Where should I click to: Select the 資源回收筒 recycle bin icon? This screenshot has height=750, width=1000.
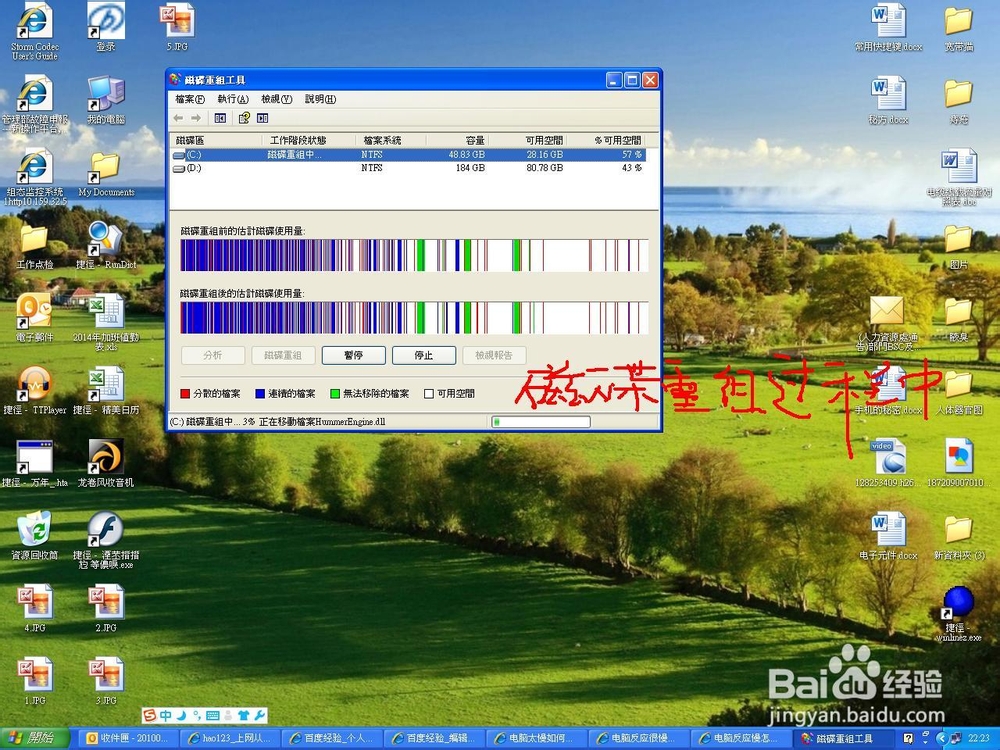[34, 536]
